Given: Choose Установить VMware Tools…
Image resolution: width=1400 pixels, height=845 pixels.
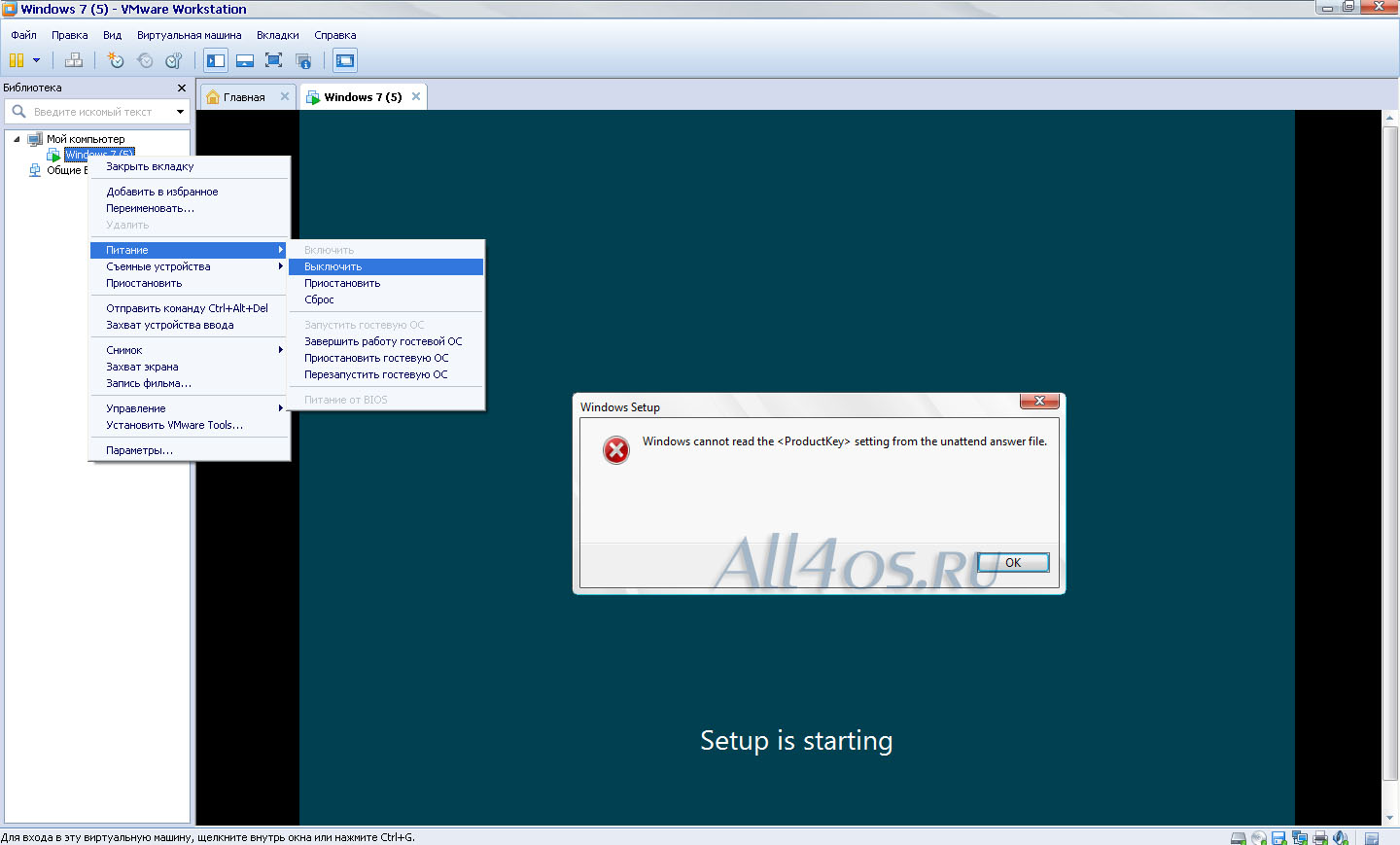Looking at the screenshot, I should (190, 425).
